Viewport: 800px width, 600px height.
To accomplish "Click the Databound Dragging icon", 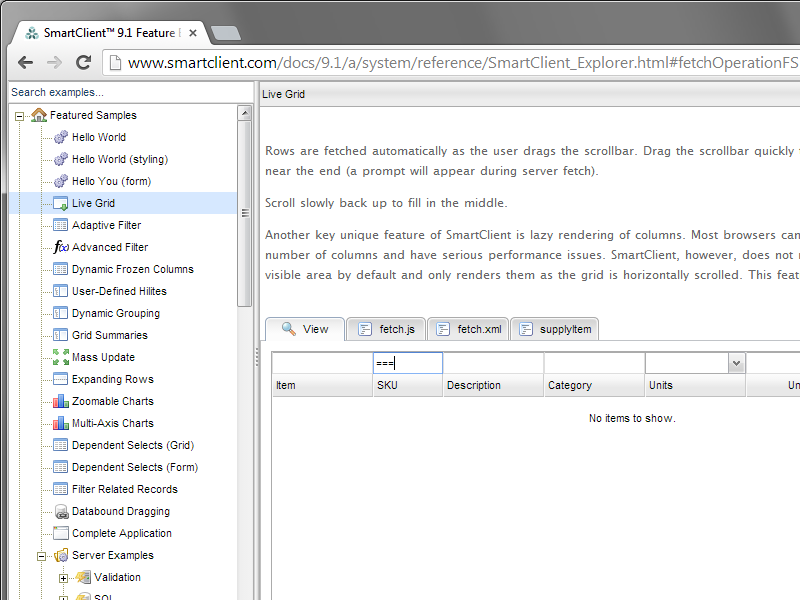I will 60,511.
